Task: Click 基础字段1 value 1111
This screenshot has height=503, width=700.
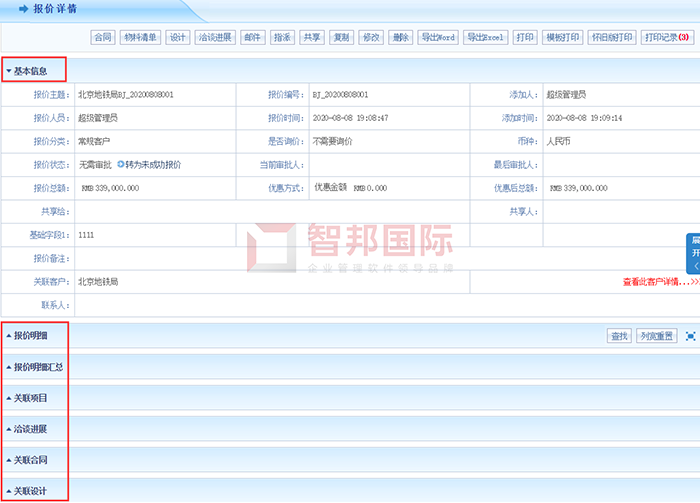Action: 86,235
